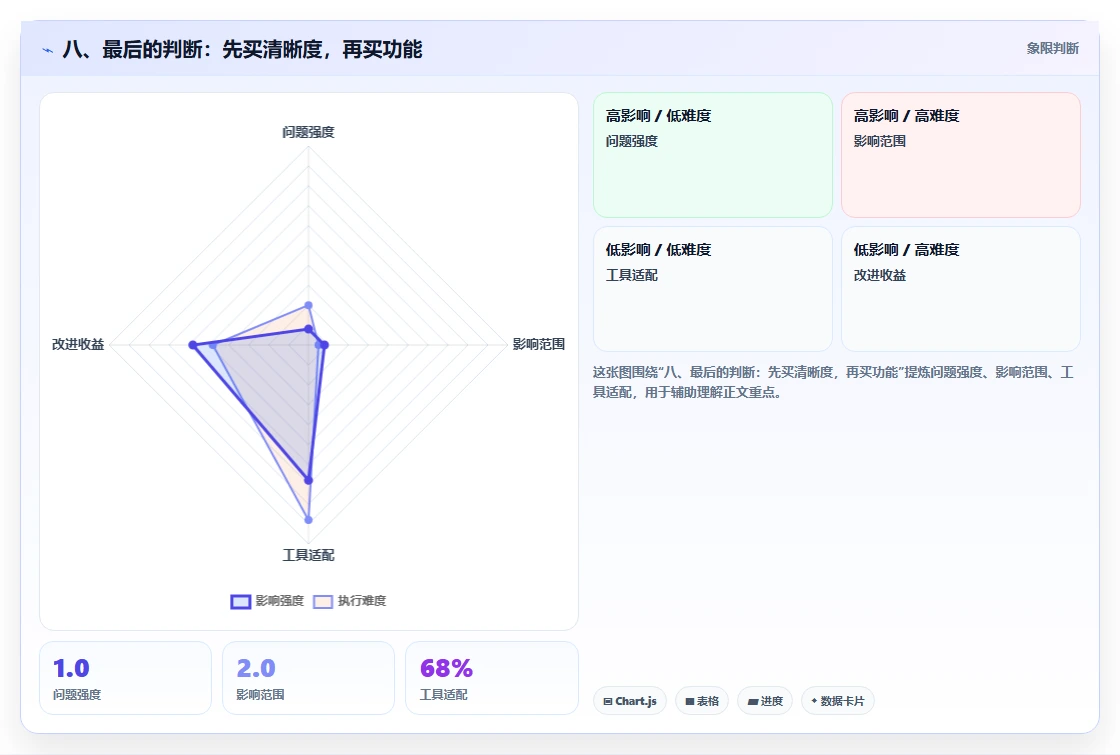The width and height of the screenshot is (1120, 755).
Task: Click the 表格 tag chip
Action: point(702,701)
